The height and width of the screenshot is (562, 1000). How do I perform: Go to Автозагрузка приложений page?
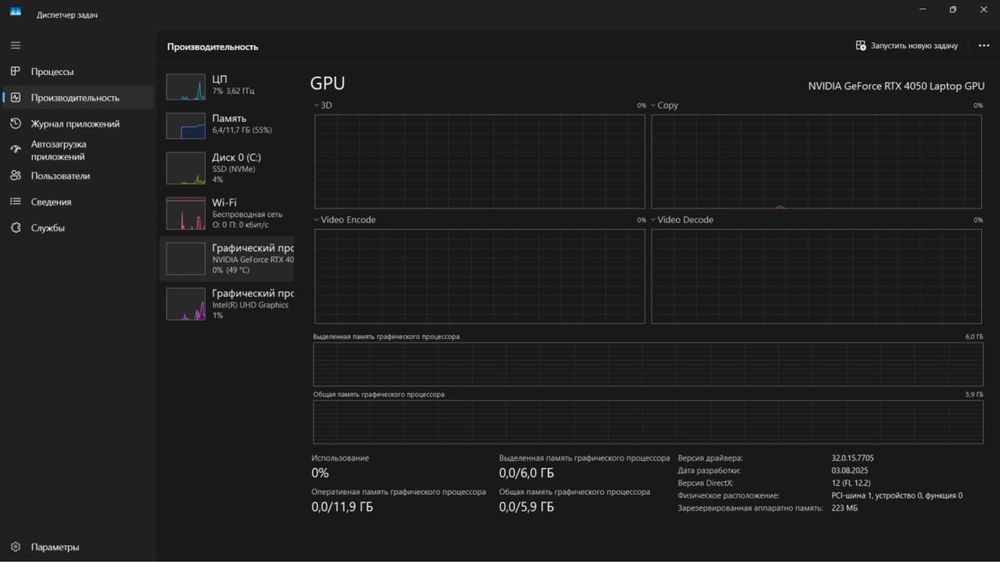[x=77, y=150]
